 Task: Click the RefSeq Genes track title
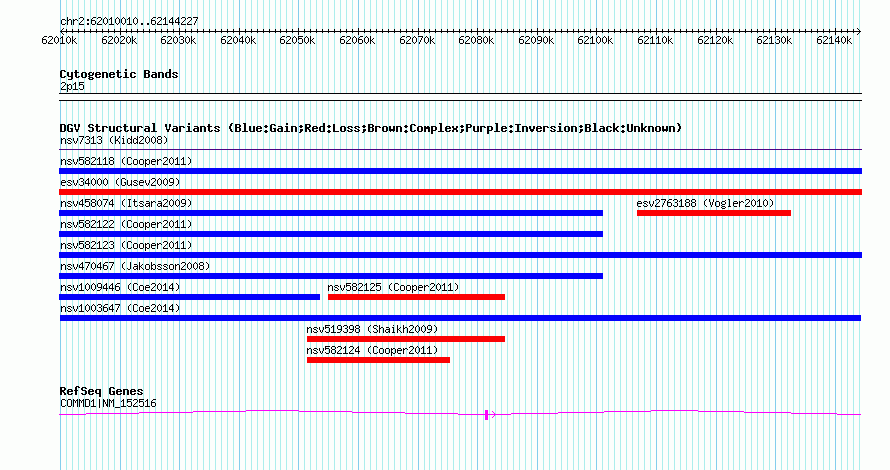[102, 391]
